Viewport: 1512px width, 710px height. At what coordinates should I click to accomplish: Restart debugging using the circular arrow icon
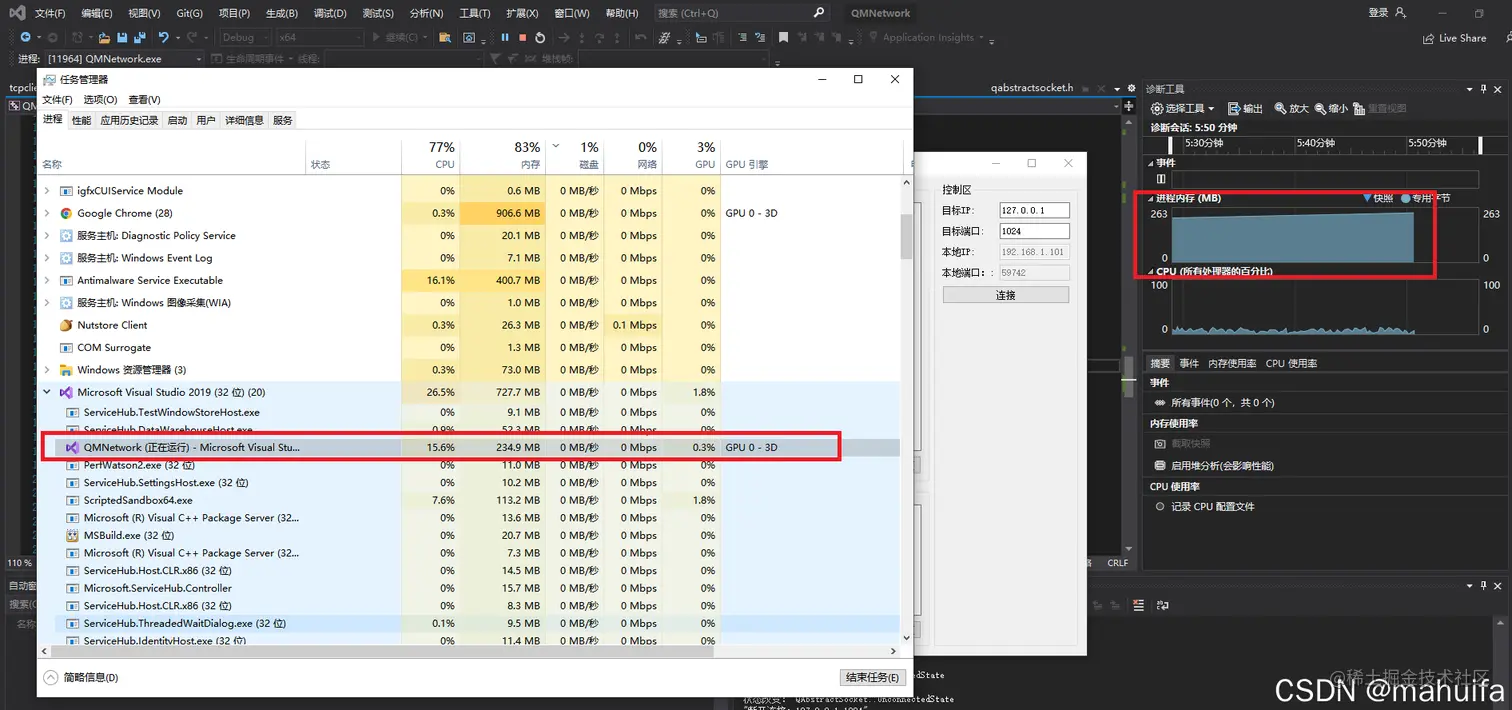coord(540,38)
